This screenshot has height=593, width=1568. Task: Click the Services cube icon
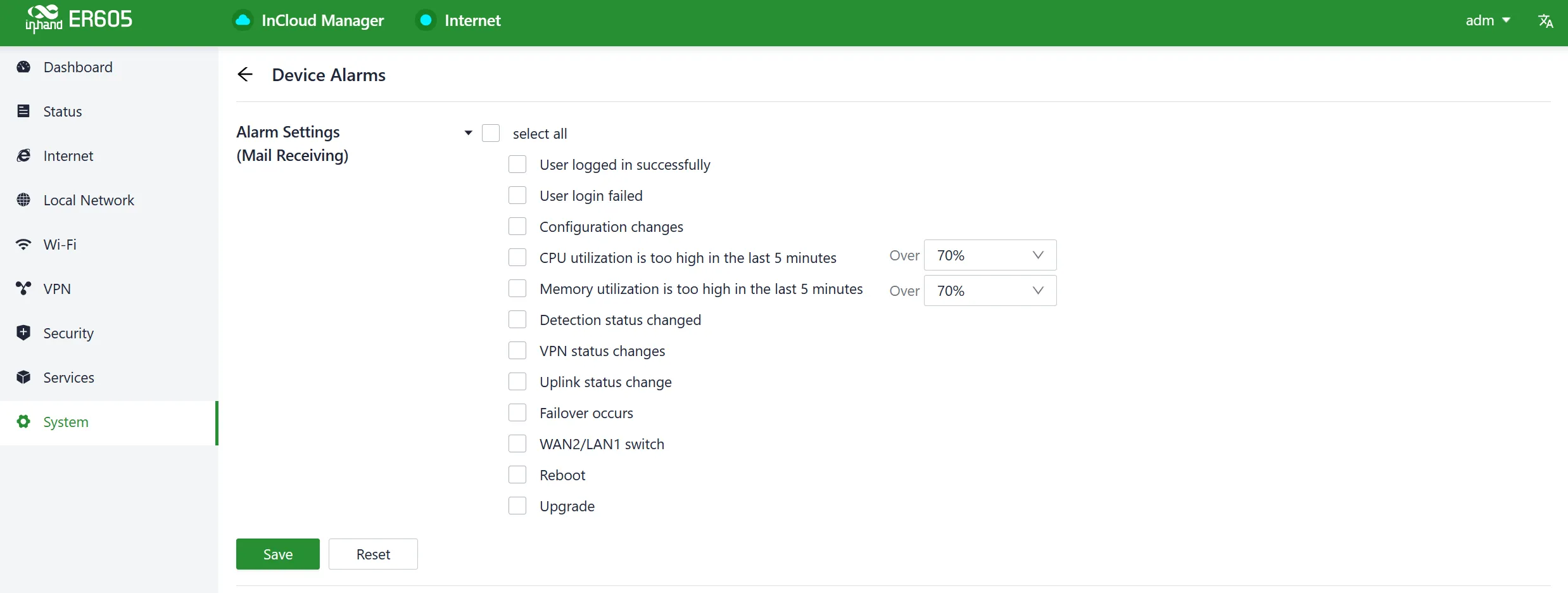tap(23, 378)
